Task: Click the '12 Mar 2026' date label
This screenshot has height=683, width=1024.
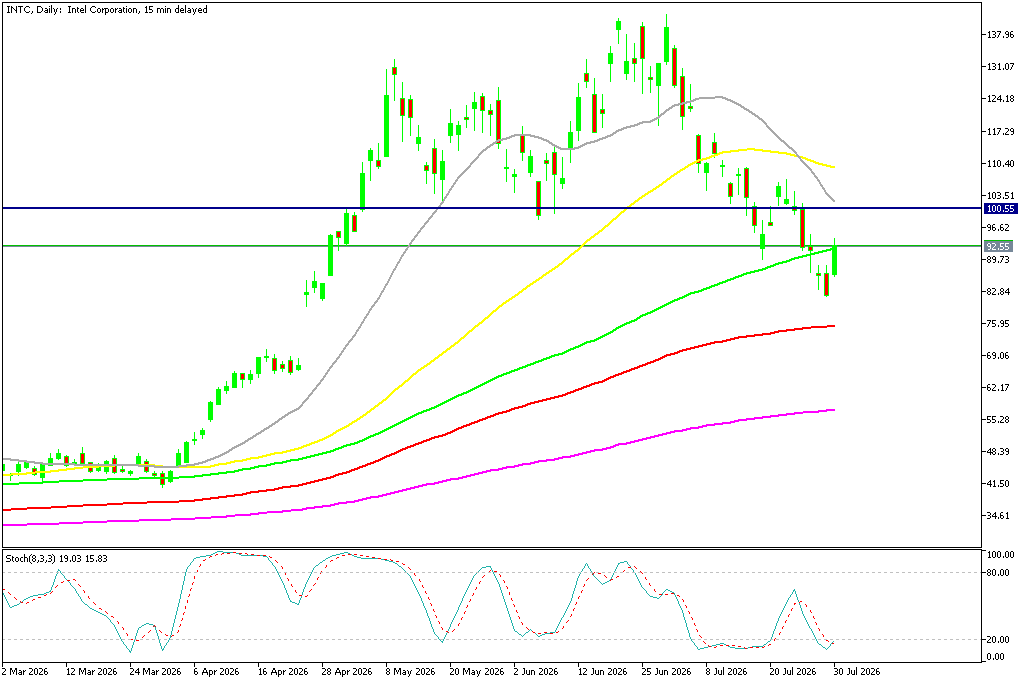Action: (92, 672)
